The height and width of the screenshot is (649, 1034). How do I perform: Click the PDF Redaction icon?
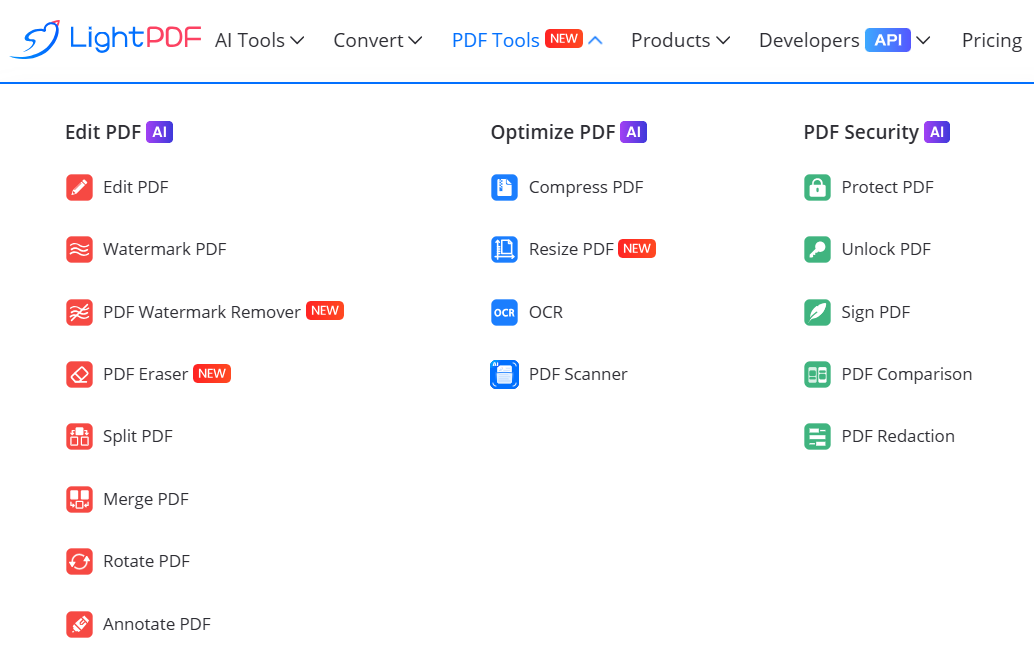(818, 436)
